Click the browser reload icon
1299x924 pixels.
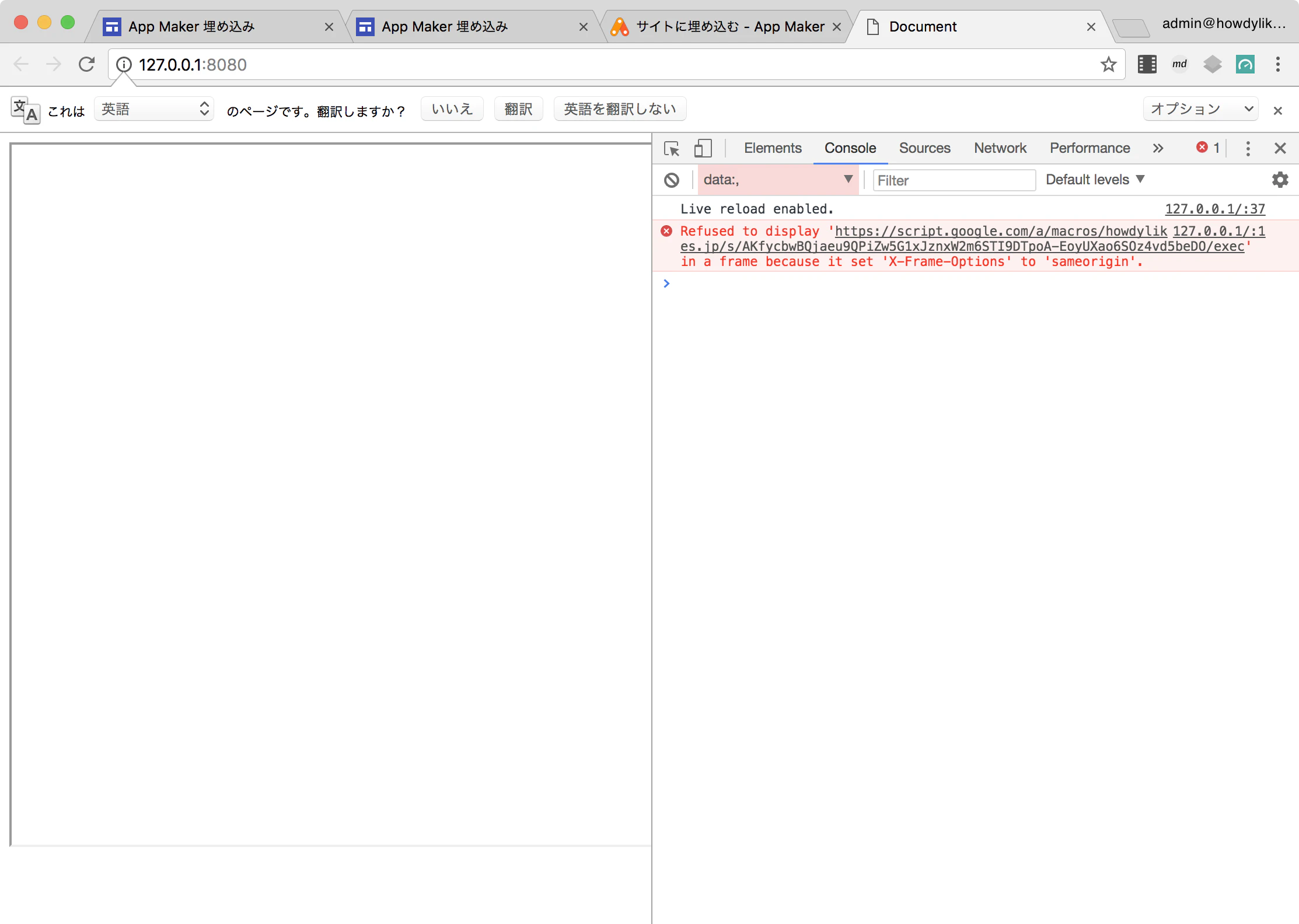click(x=86, y=64)
